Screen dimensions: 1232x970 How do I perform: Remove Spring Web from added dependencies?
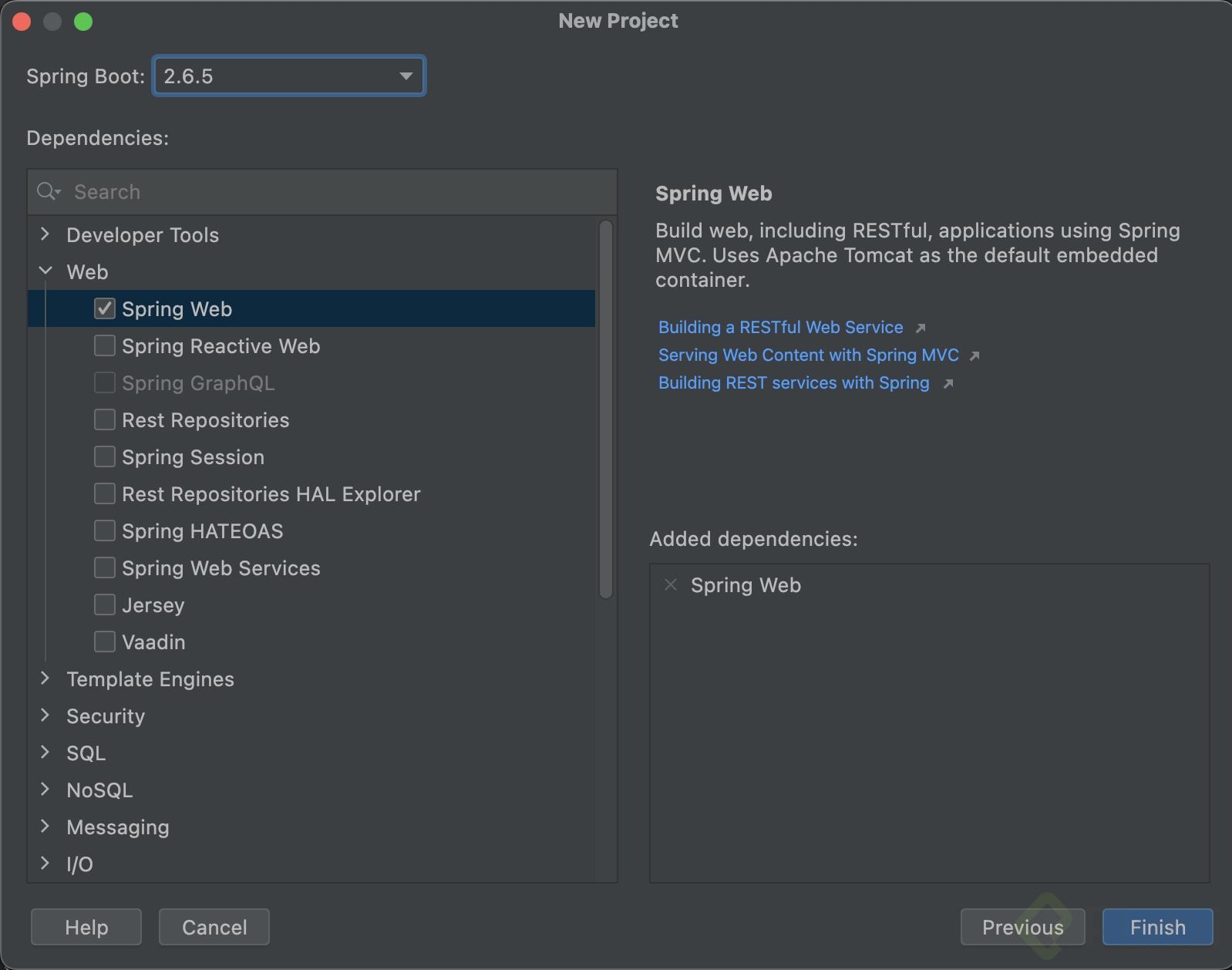(x=671, y=584)
